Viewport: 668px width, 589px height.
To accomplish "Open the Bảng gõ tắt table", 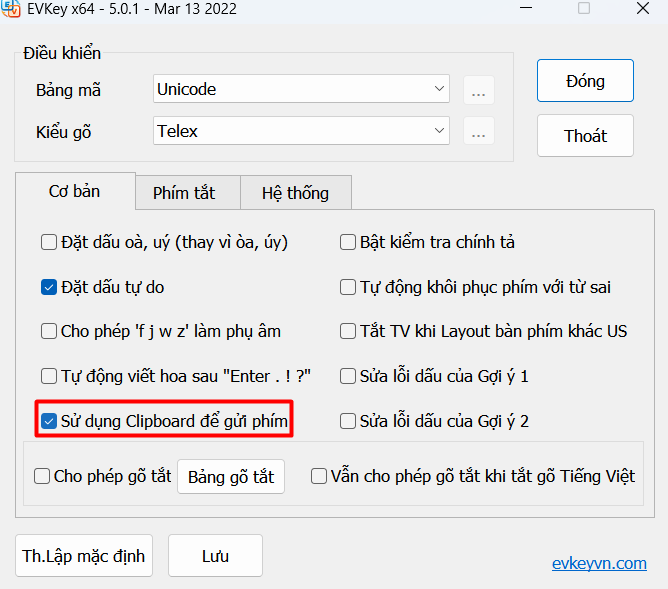I will (231, 476).
